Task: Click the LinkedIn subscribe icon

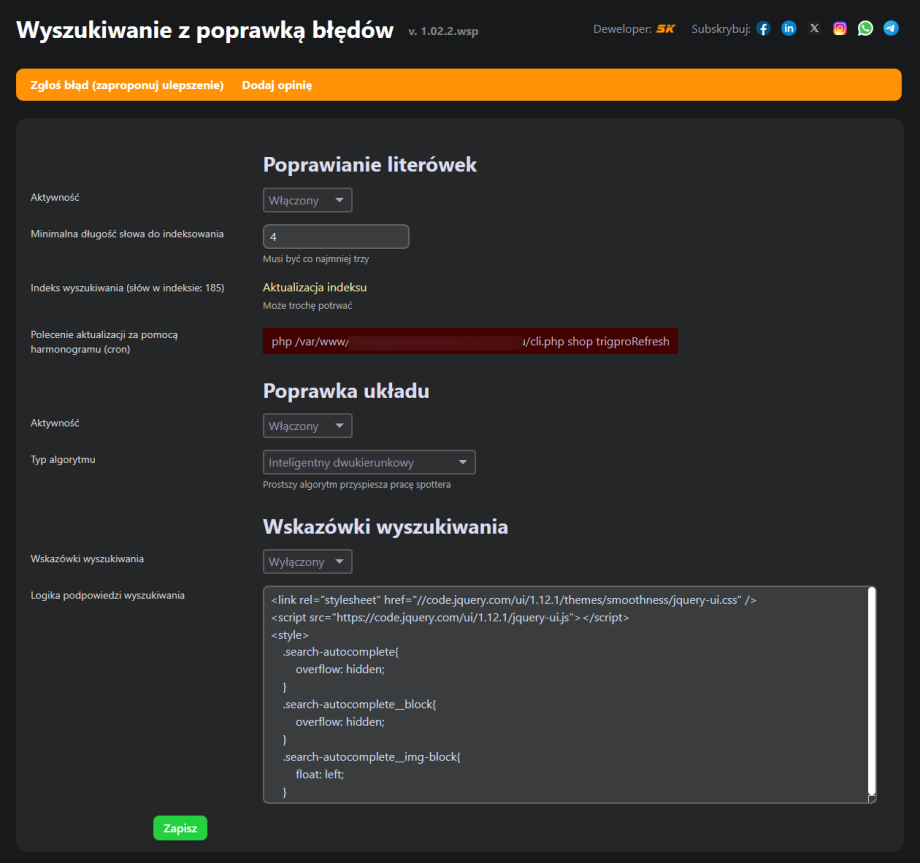Action: (x=789, y=28)
